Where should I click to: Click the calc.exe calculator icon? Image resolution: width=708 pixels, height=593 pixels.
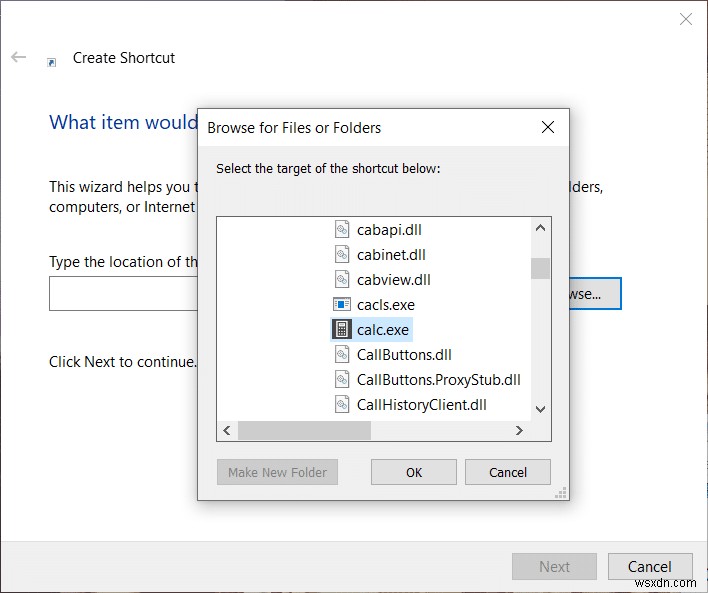coord(342,330)
